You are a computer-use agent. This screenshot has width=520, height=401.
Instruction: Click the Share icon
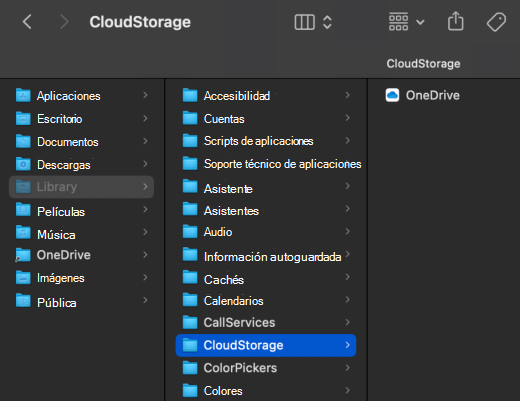coord(455,21)
